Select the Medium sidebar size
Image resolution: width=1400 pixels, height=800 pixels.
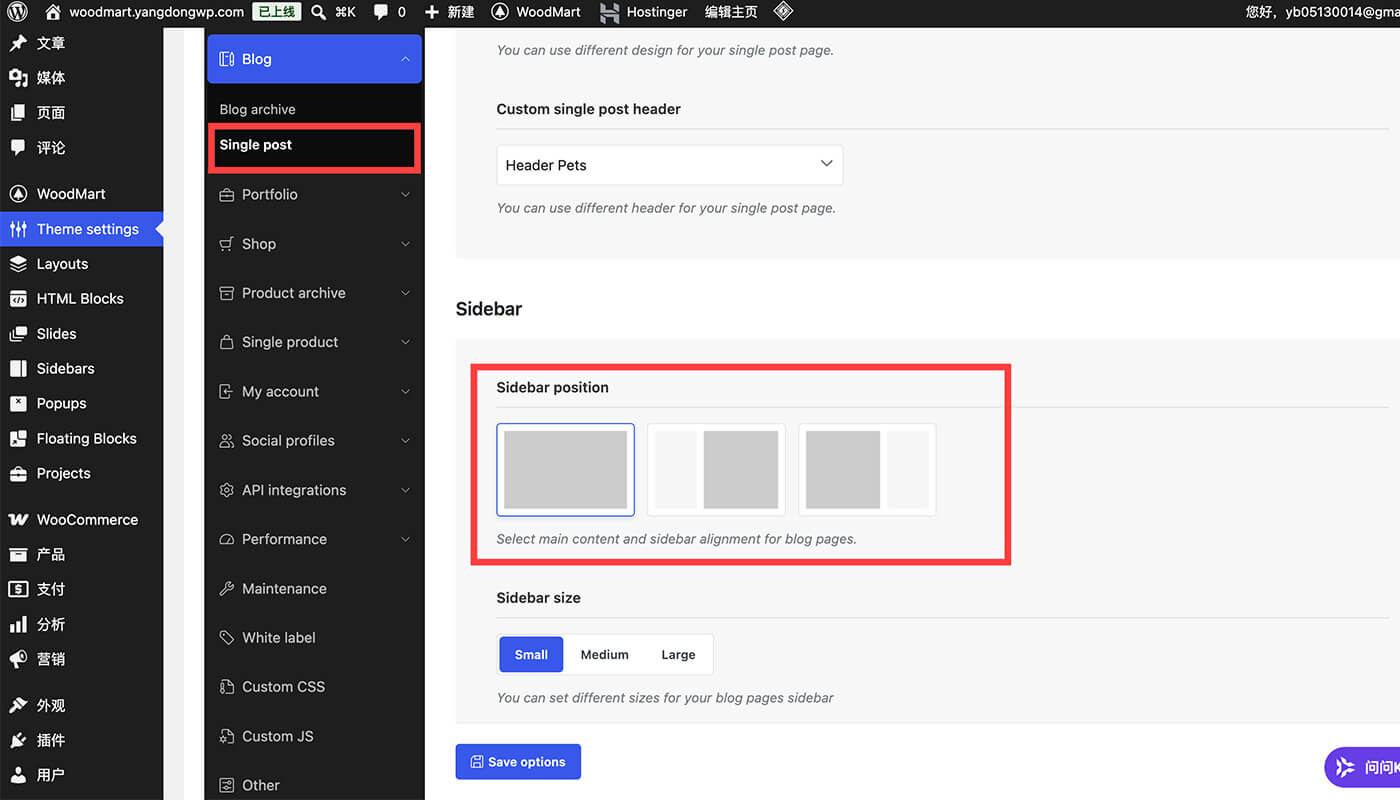point(605,655)
